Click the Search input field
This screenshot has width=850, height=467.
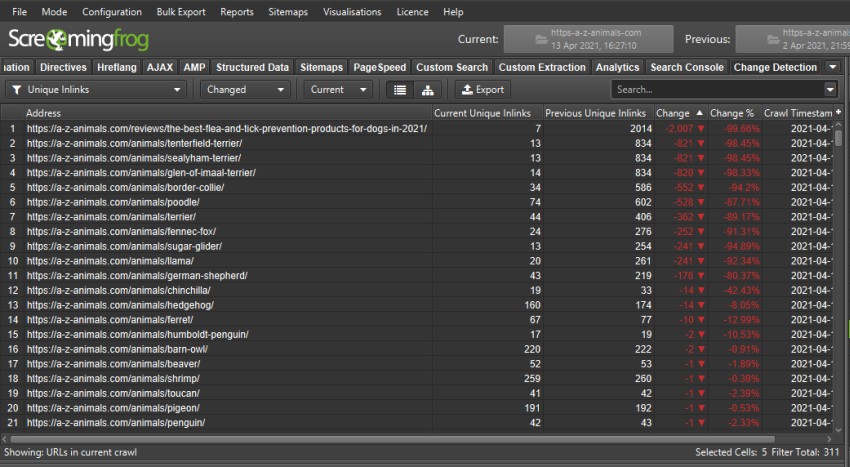718,90
